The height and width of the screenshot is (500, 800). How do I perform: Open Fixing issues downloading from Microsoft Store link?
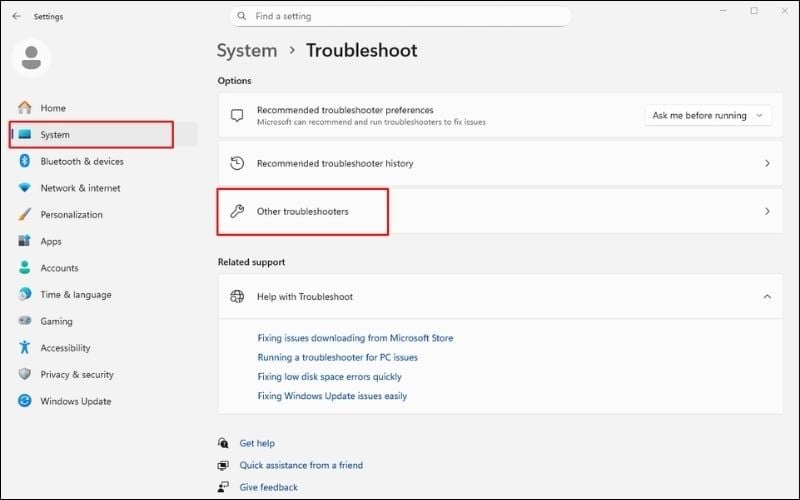pyautogui.click(x=355, y=338)
